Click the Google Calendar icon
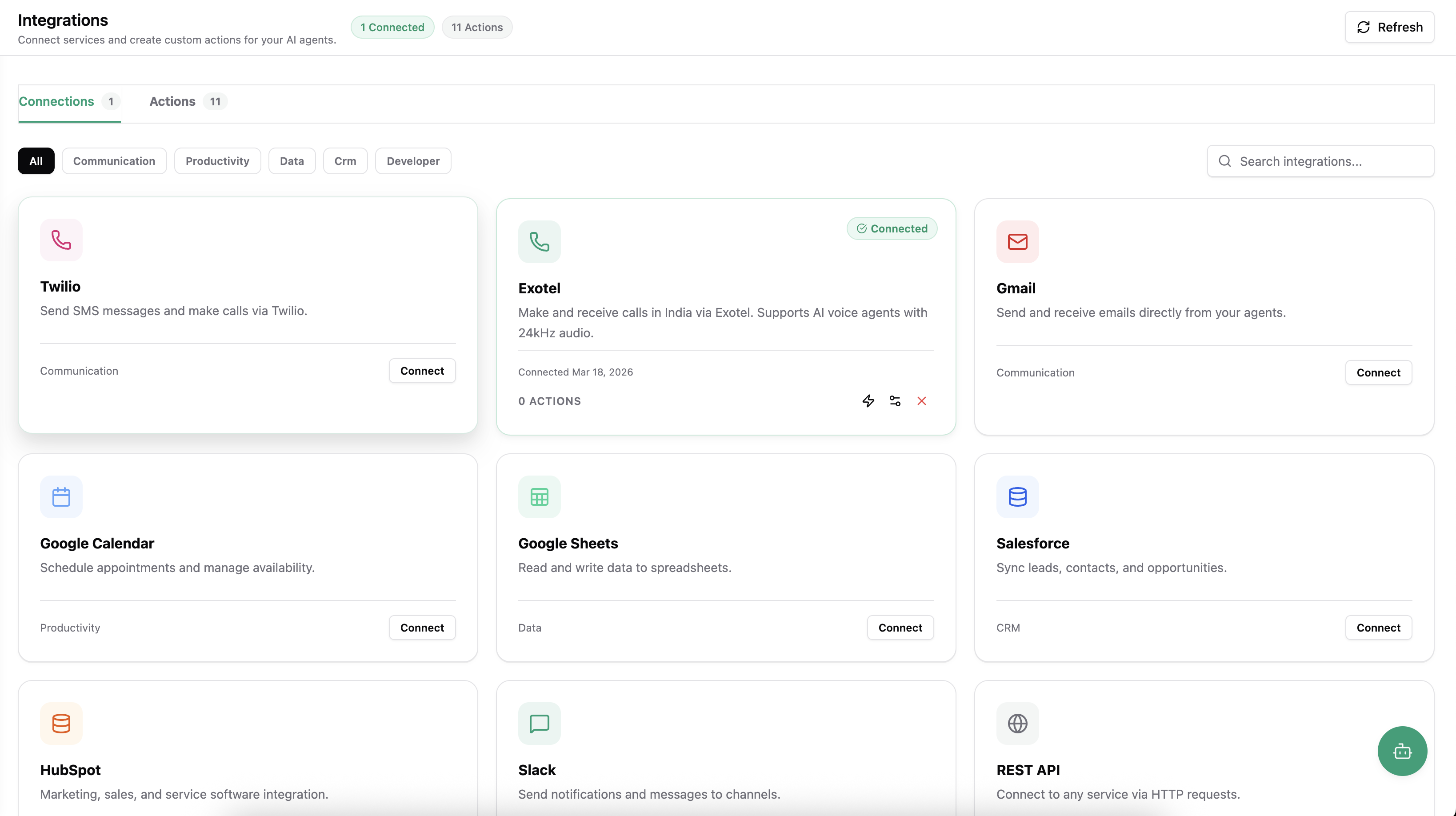The height and width of the screenshot is (816, 1456). (x=61, y=497)
